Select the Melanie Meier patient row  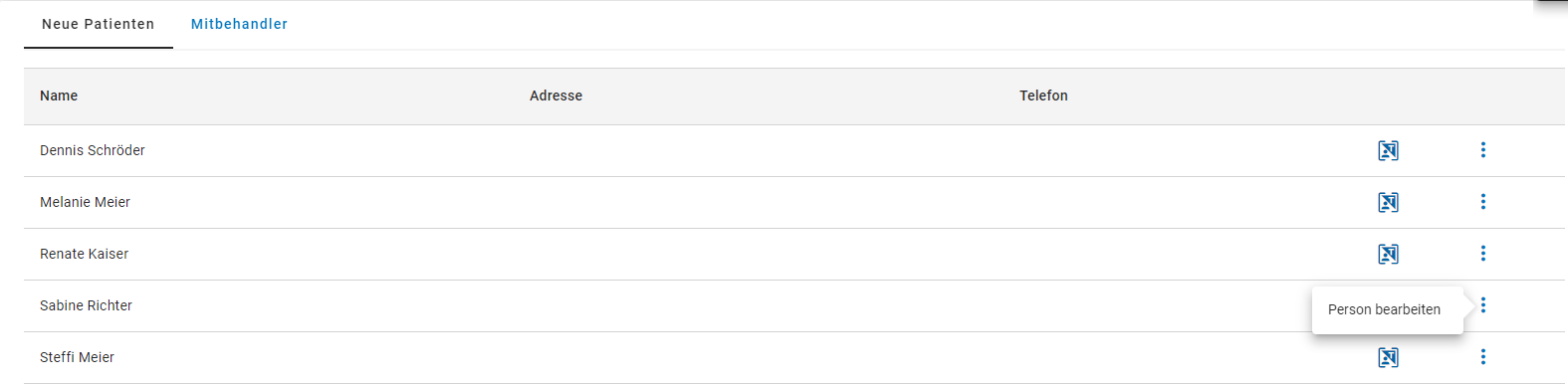[794, 203]
